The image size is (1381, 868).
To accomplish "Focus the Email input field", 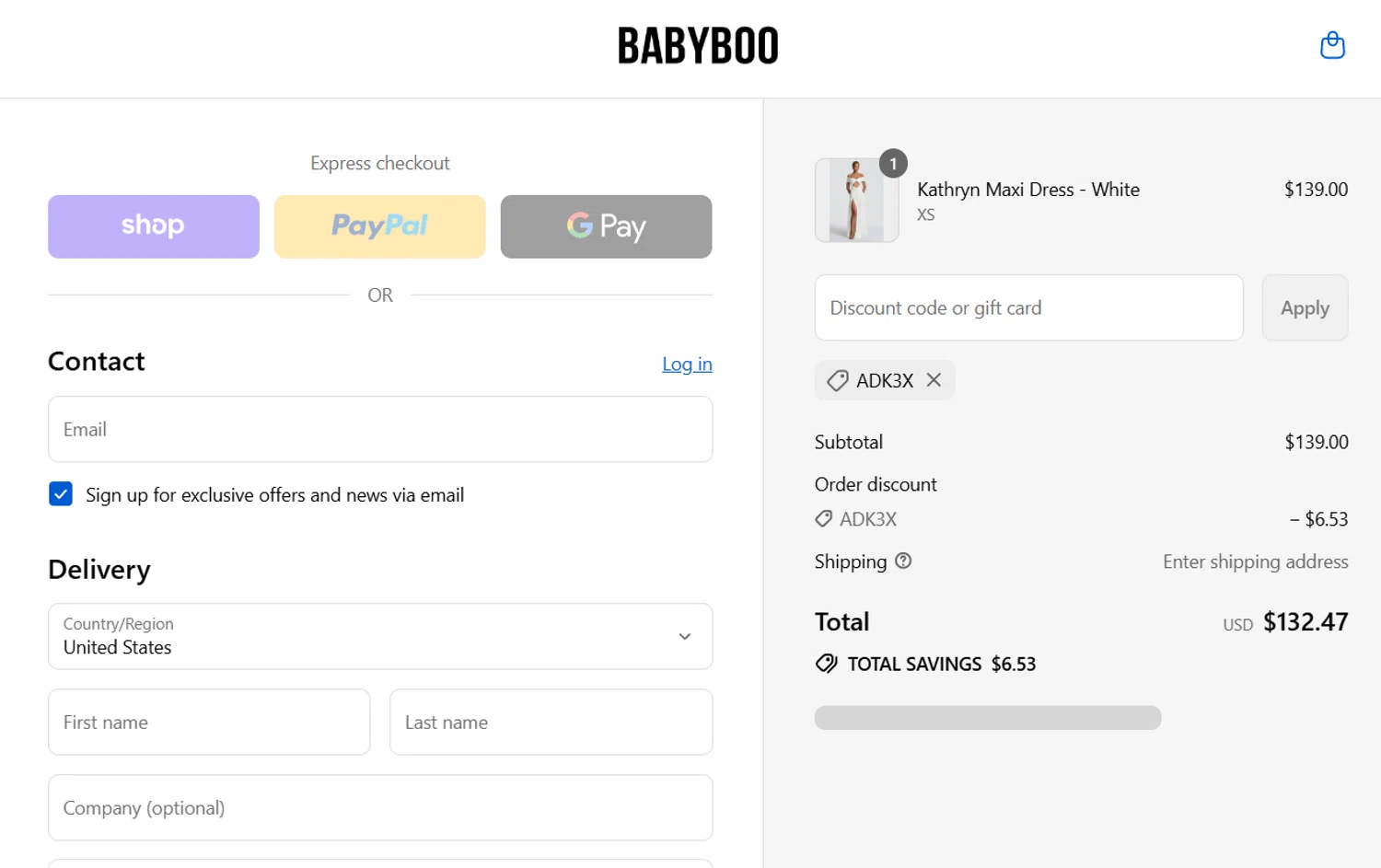I will pos(380,429).
